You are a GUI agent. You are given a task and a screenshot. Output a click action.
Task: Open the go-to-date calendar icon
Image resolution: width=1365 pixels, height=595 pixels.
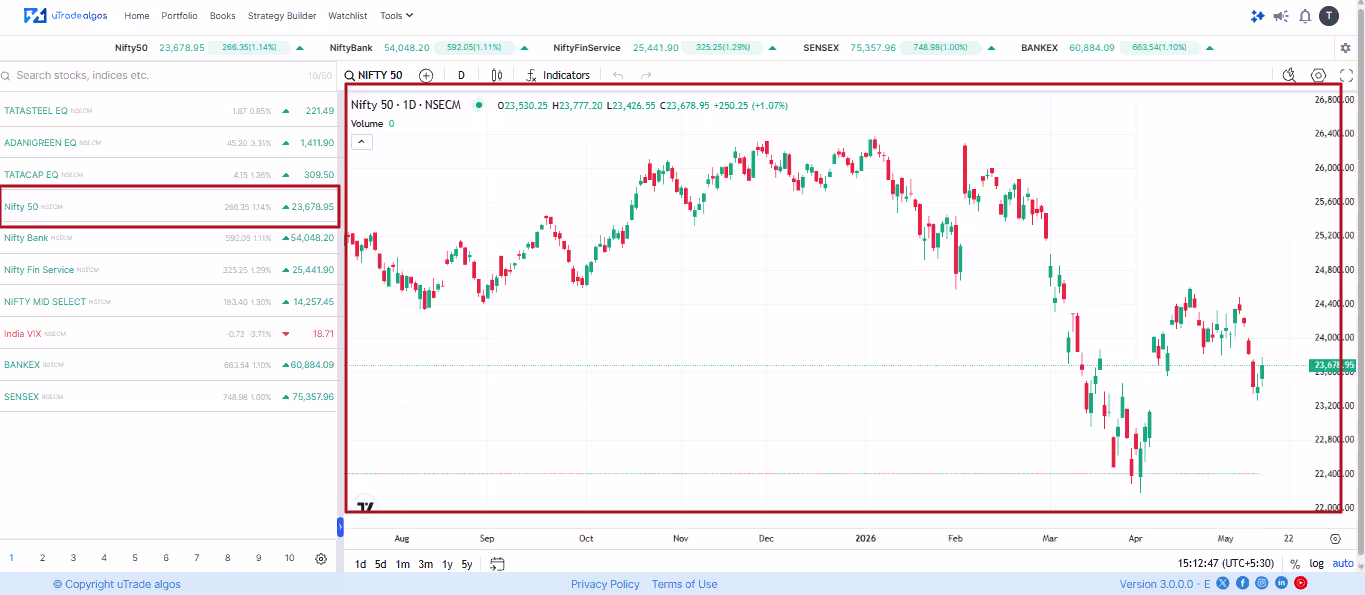497,564
